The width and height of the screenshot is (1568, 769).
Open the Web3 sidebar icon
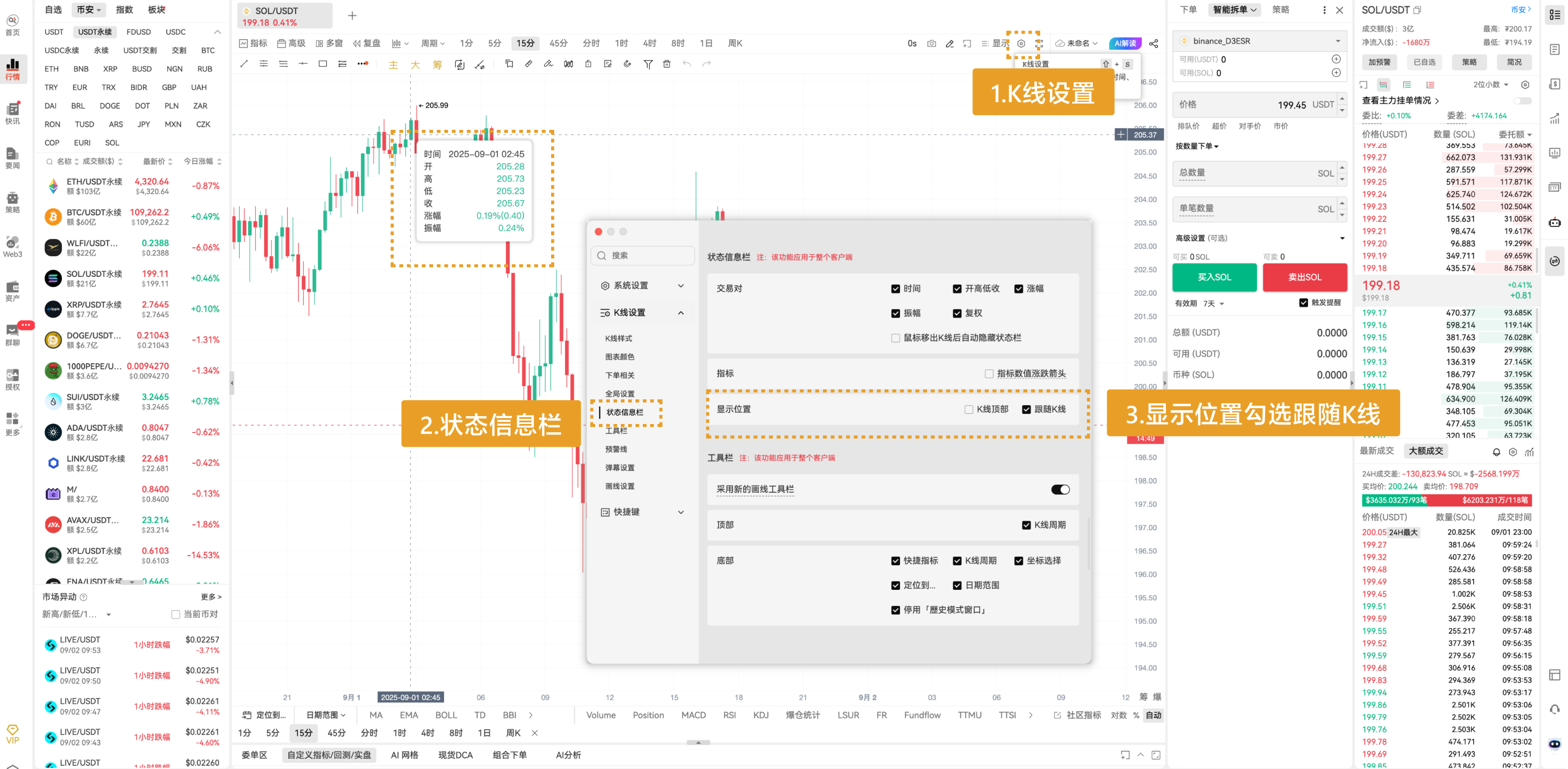(13, 247)
